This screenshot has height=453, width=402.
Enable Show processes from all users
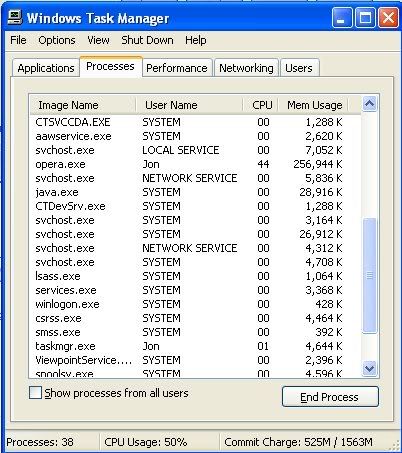pos(35,393)
